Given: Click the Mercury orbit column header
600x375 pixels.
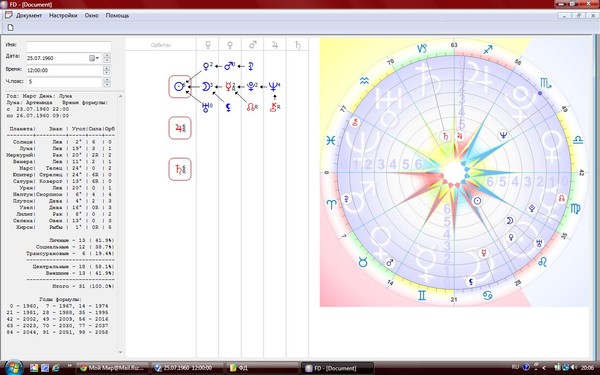Looking at the screenshot, I should coord(208,45).
